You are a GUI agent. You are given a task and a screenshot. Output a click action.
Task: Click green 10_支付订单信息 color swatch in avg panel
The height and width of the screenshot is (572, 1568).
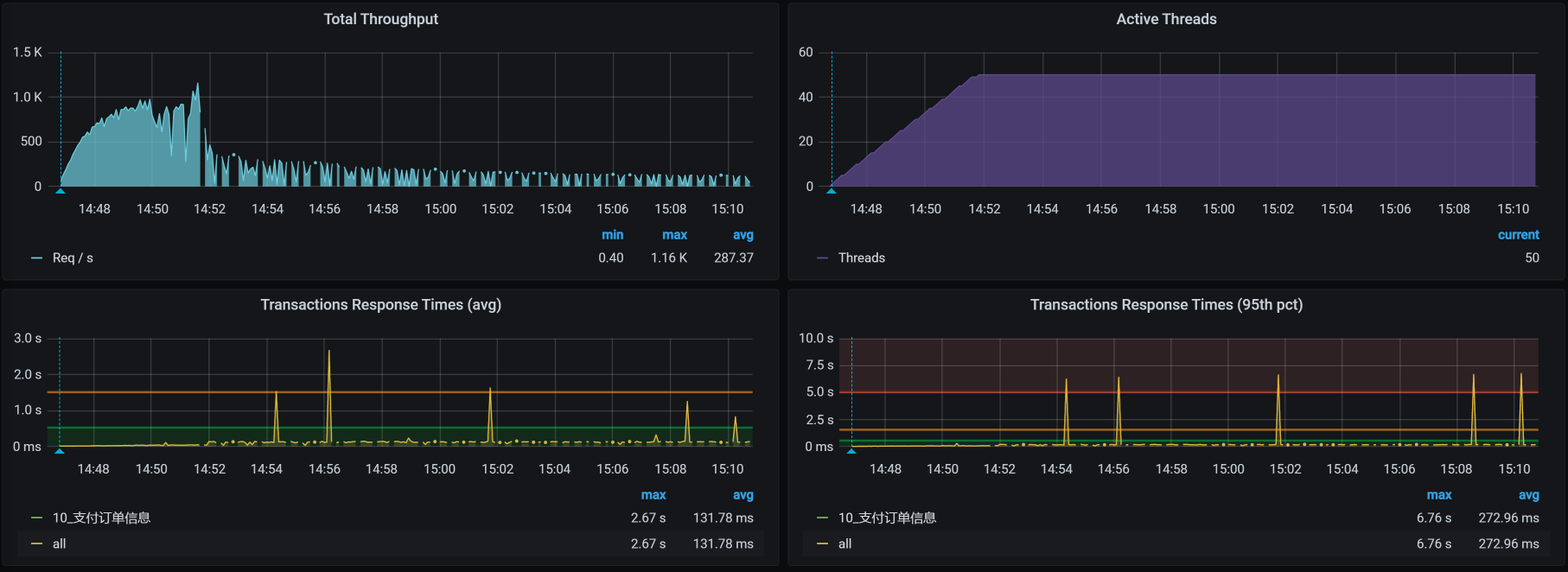pos(36,518)
